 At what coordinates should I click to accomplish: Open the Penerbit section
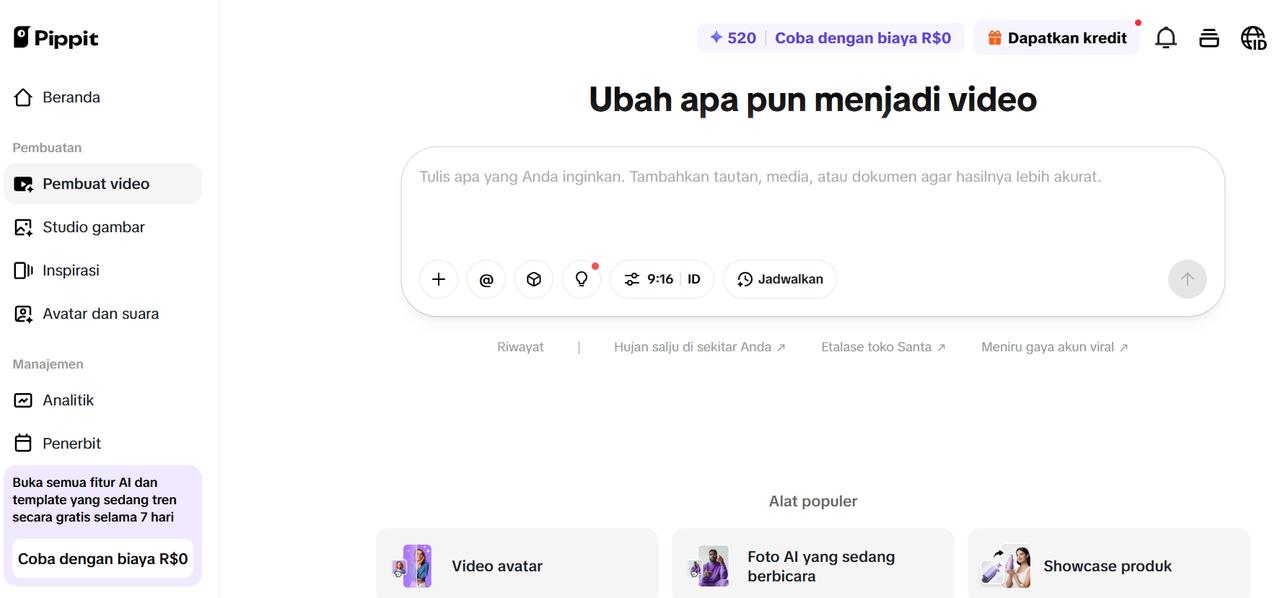[x=71, y=442]
